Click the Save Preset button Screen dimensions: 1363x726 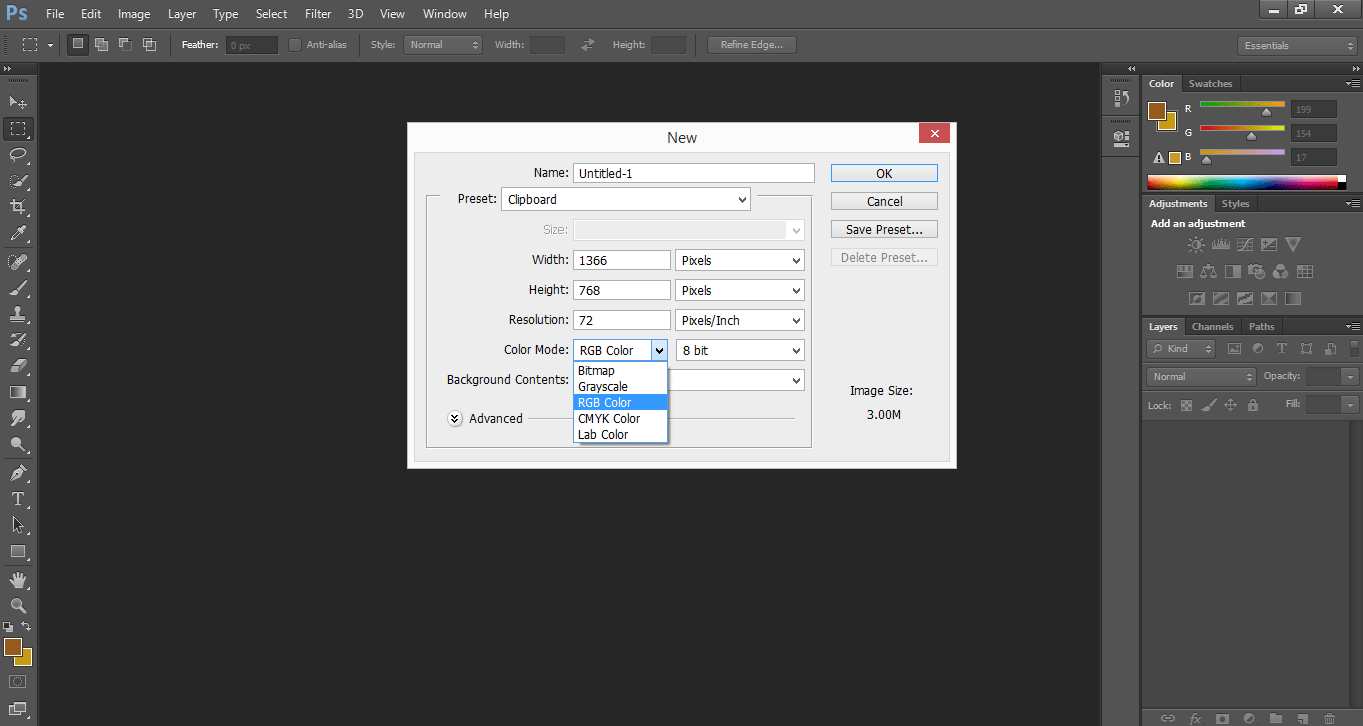coord(883,228)
